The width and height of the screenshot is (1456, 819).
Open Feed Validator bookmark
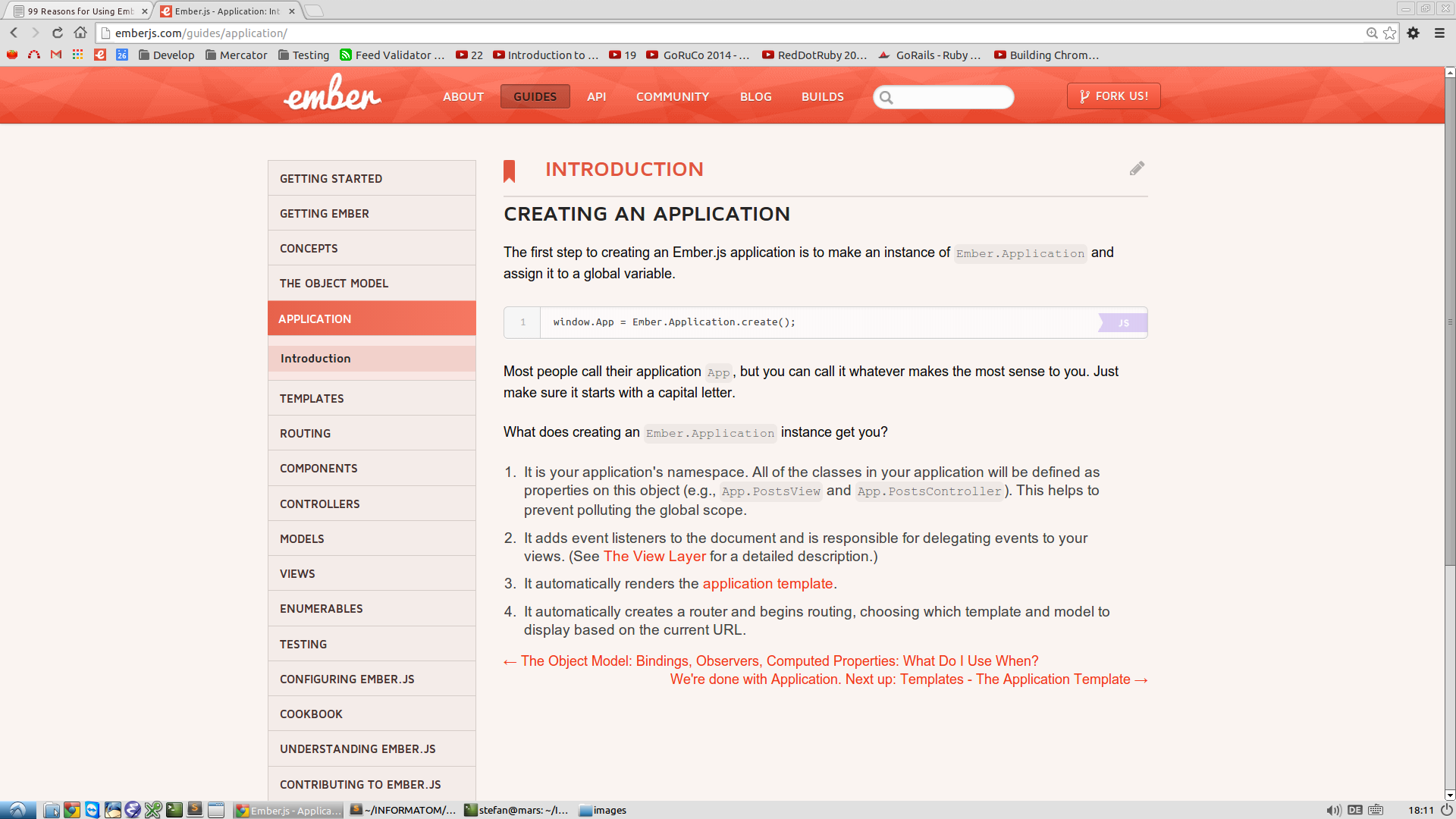(392, 55)
